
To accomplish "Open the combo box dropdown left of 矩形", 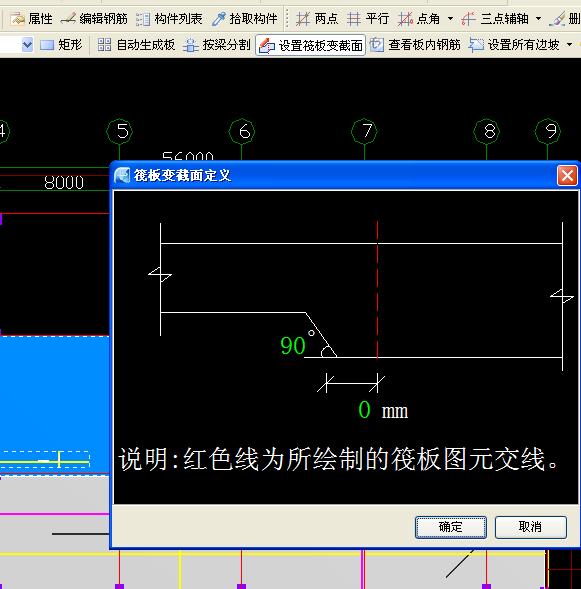I will point(27,45).
